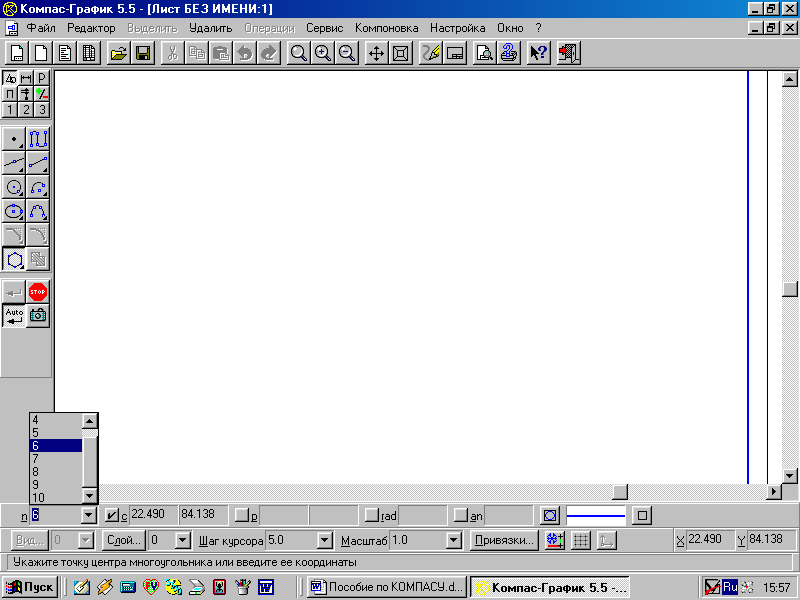Open the layer number dropdown
The image size is (800, 600).
(183, 540)
